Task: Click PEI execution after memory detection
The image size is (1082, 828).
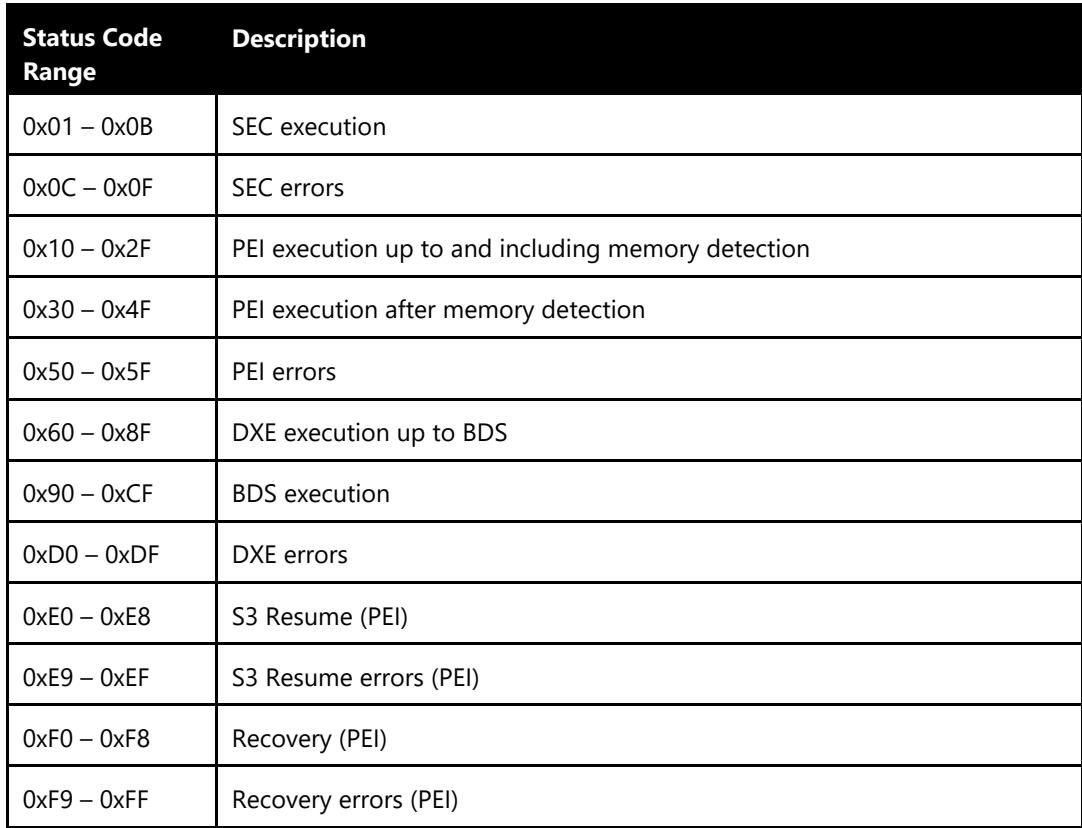Action: tap(438, 309)
